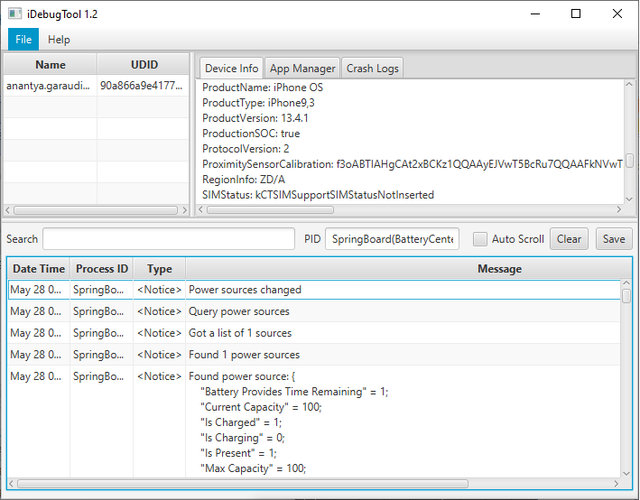
Task: Click the "Current Capacity" = 100 line
Action: tap(261, 407)
